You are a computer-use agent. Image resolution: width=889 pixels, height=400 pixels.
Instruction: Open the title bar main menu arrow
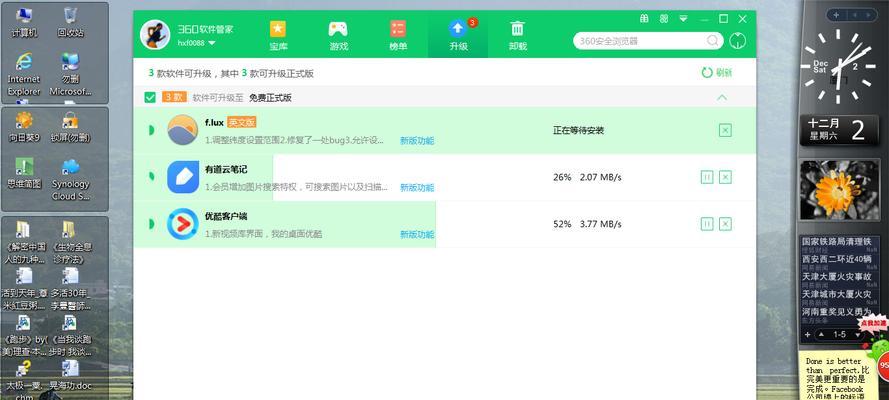tap(683, 18)
